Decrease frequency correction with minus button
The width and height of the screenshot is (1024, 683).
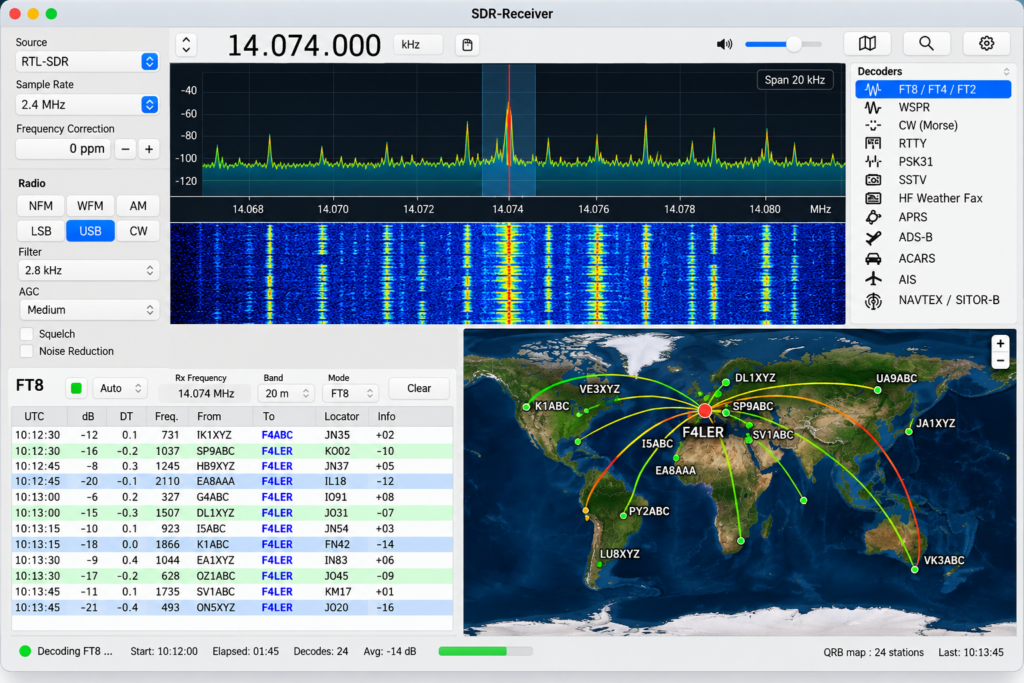tap(125, 149)
